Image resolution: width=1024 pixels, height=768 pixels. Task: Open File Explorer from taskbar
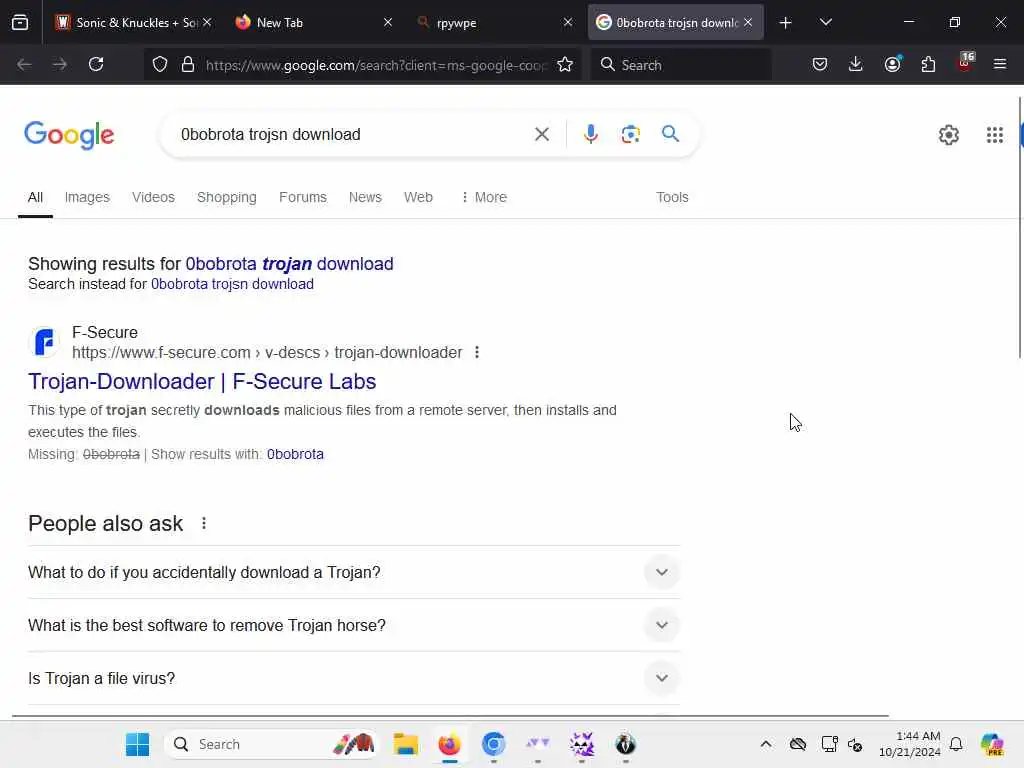point(406,744)
